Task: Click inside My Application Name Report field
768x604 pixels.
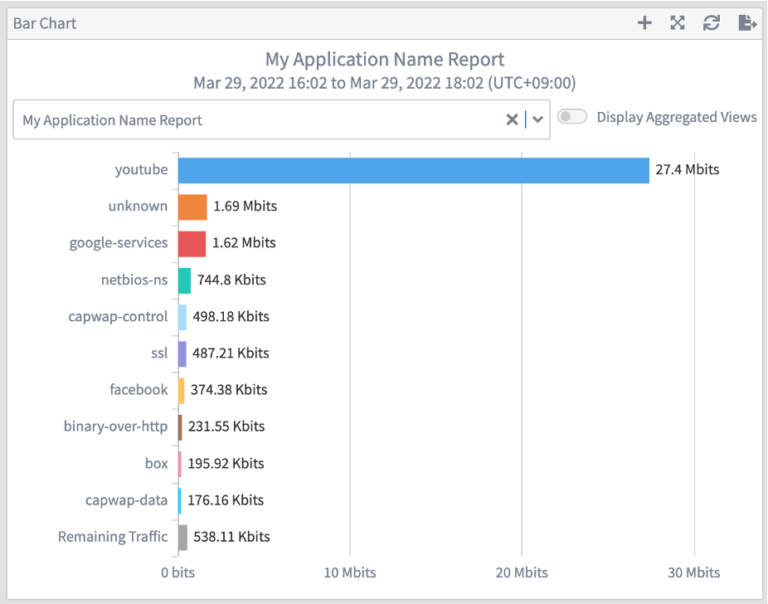Action: pyautogui.click(x=250, y=120)
